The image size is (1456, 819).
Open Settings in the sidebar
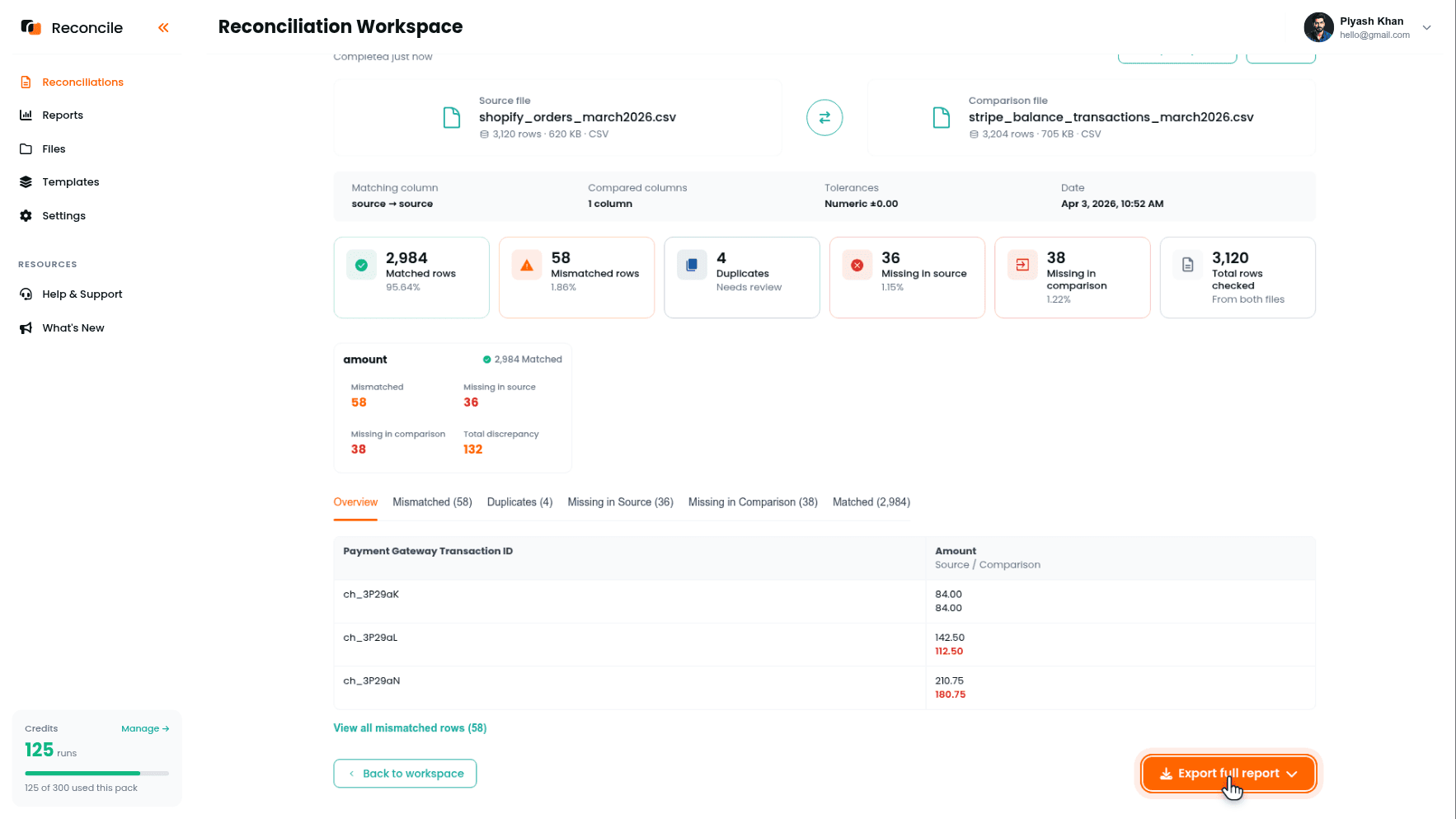[63, 215]
